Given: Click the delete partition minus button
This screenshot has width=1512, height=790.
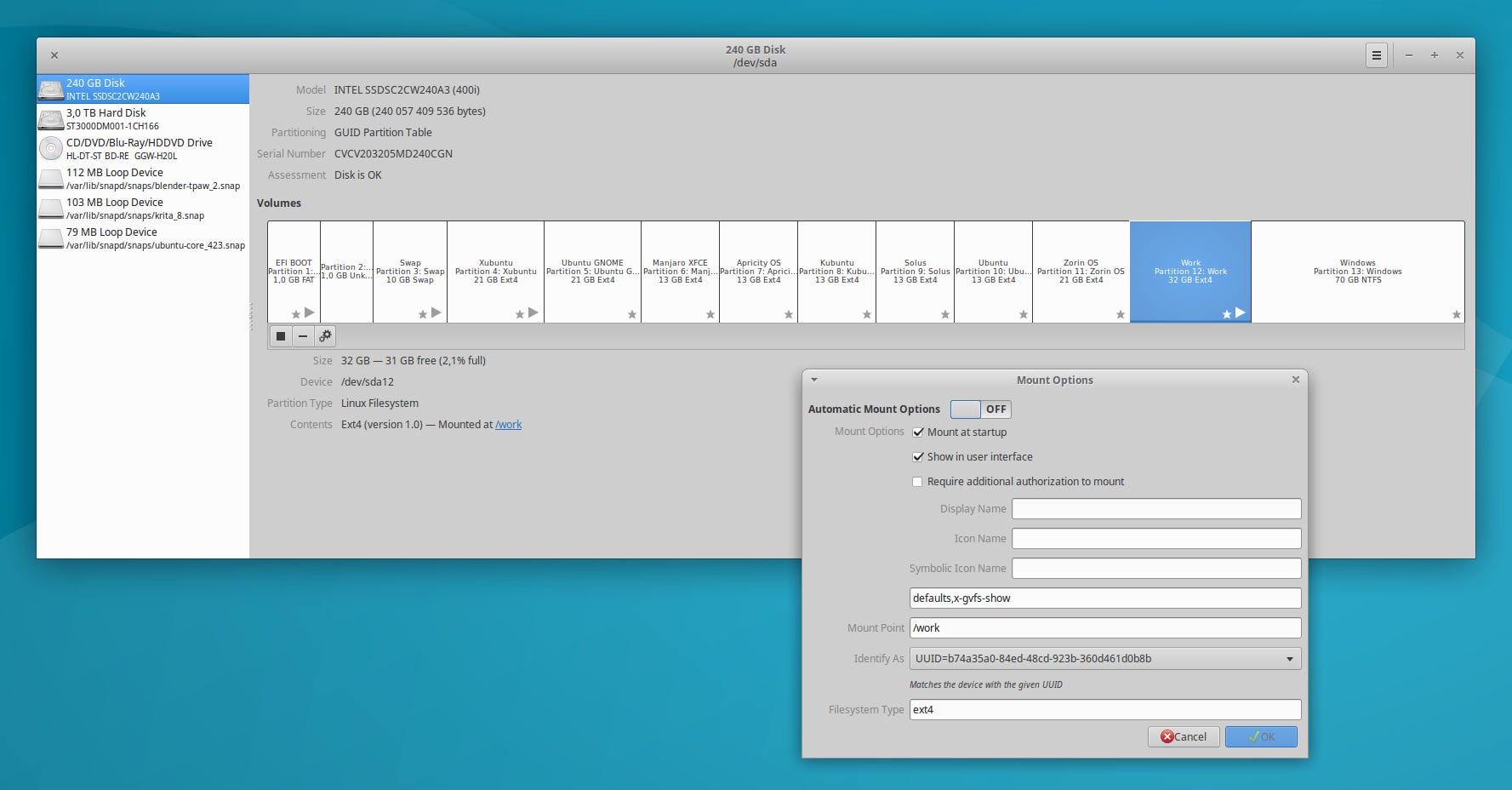Looking at the screenshot, I should point(303,336).
